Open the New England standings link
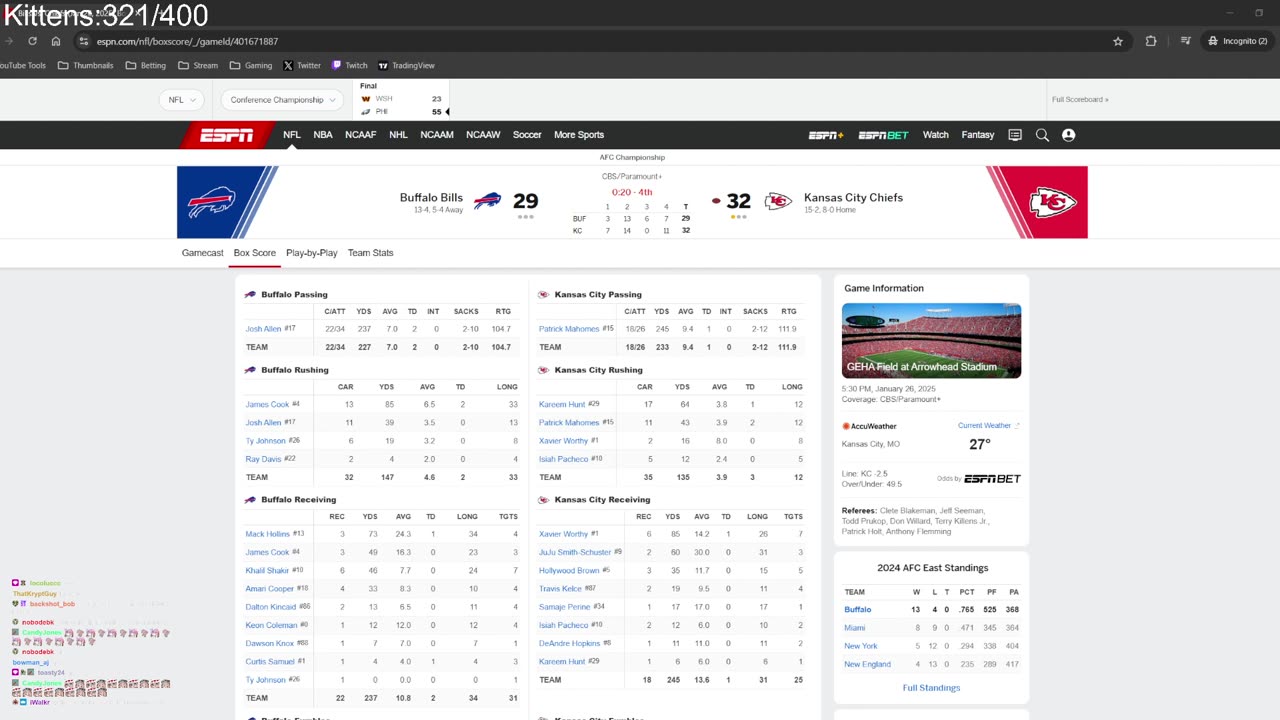1280x720 pixels. click(x=867, y=665)
